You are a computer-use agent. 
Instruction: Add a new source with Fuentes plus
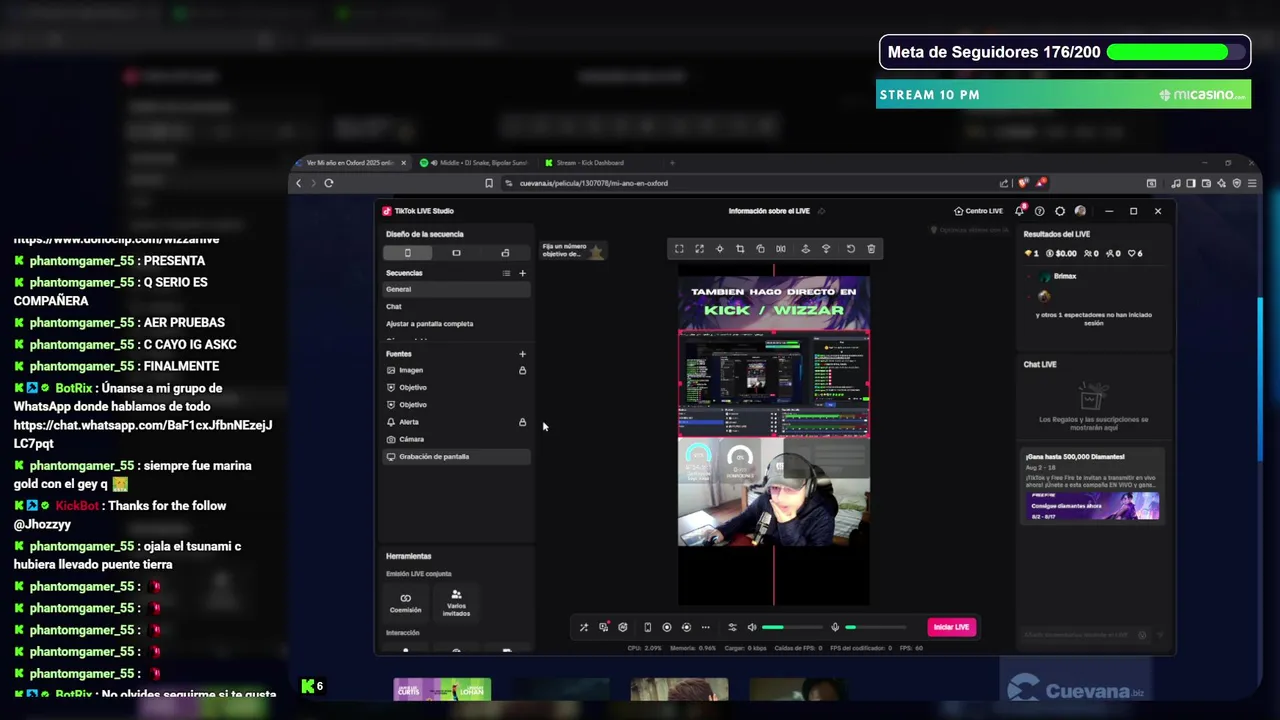pos(522,354)
